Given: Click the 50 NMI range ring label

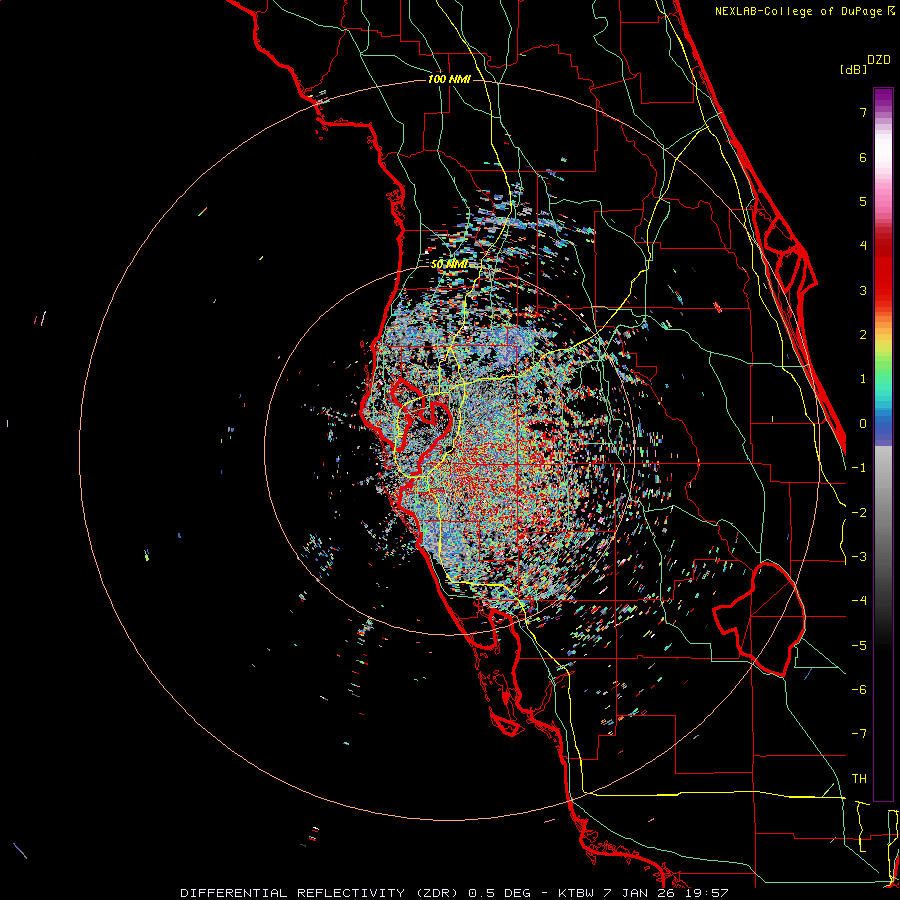Looking at the screenshot, I should click(x=449, y=264).
